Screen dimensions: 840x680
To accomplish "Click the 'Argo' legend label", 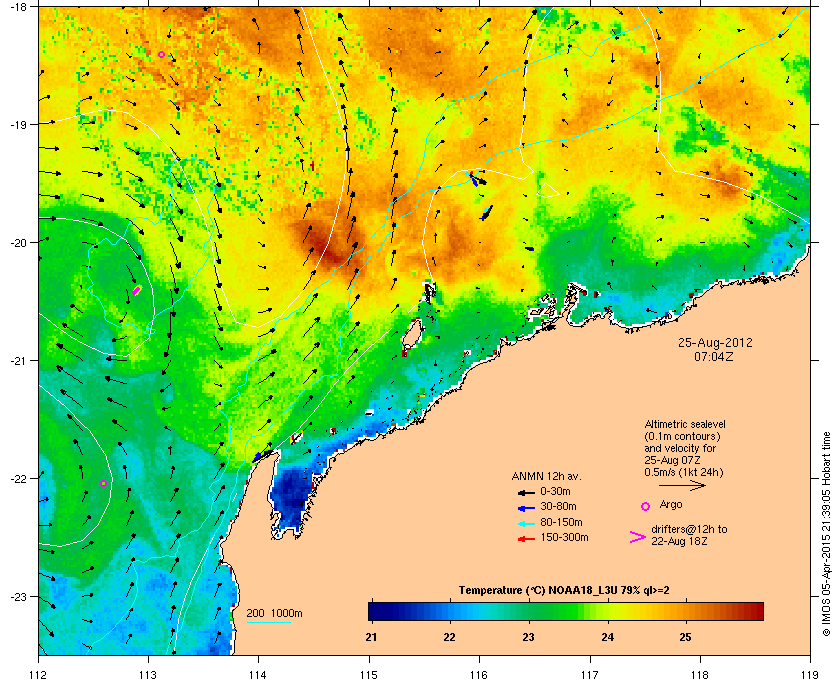I will pyautogui.click(x=671, y=504).
